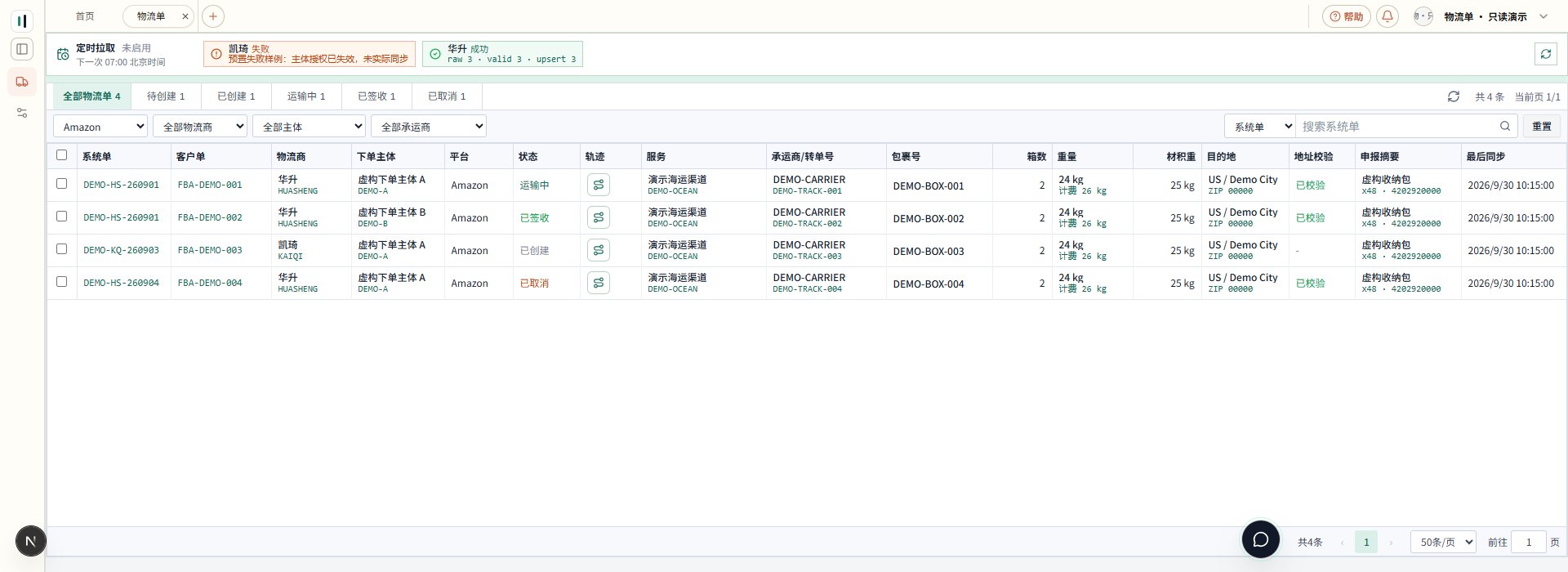The image size is (1568, 572).
Task: Click the 帮助 help button
Action: coord(1347,16)
